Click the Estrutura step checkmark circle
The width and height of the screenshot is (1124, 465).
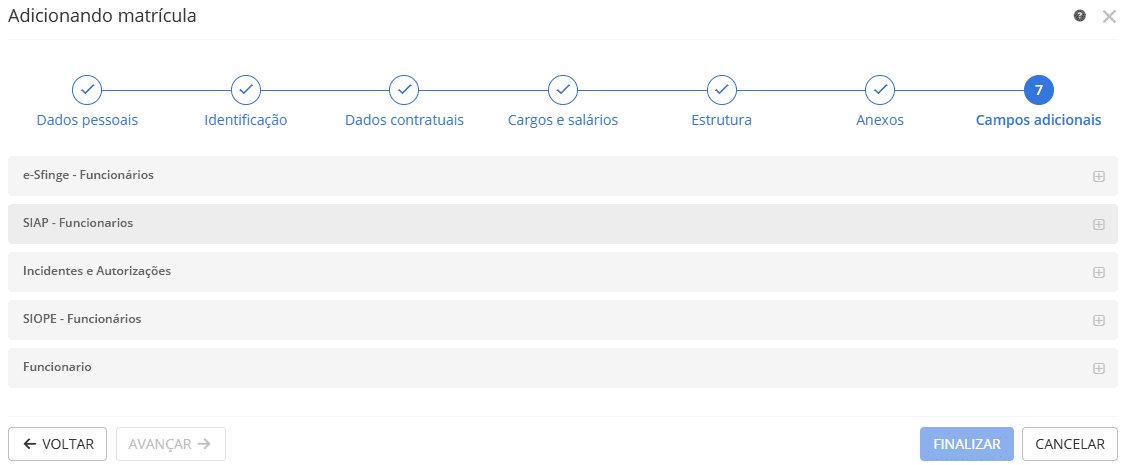point(722,90)
